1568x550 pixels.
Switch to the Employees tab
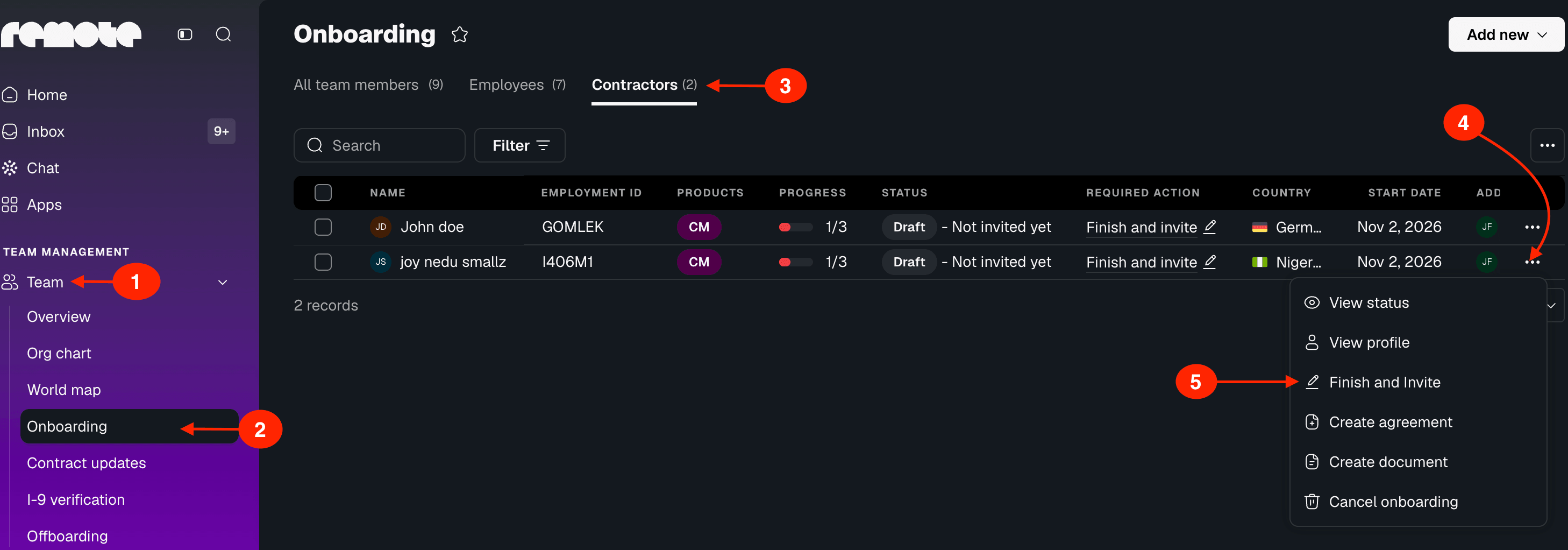coord(517,84)
